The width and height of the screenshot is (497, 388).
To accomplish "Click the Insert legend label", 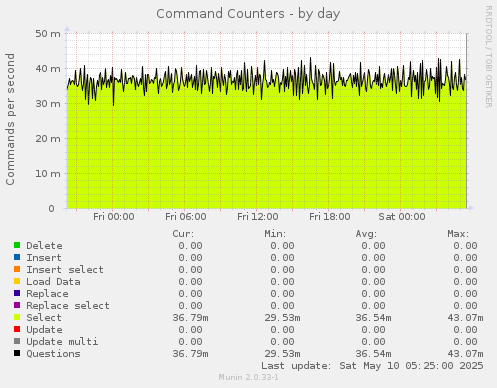I will click(x=44, y=258).
